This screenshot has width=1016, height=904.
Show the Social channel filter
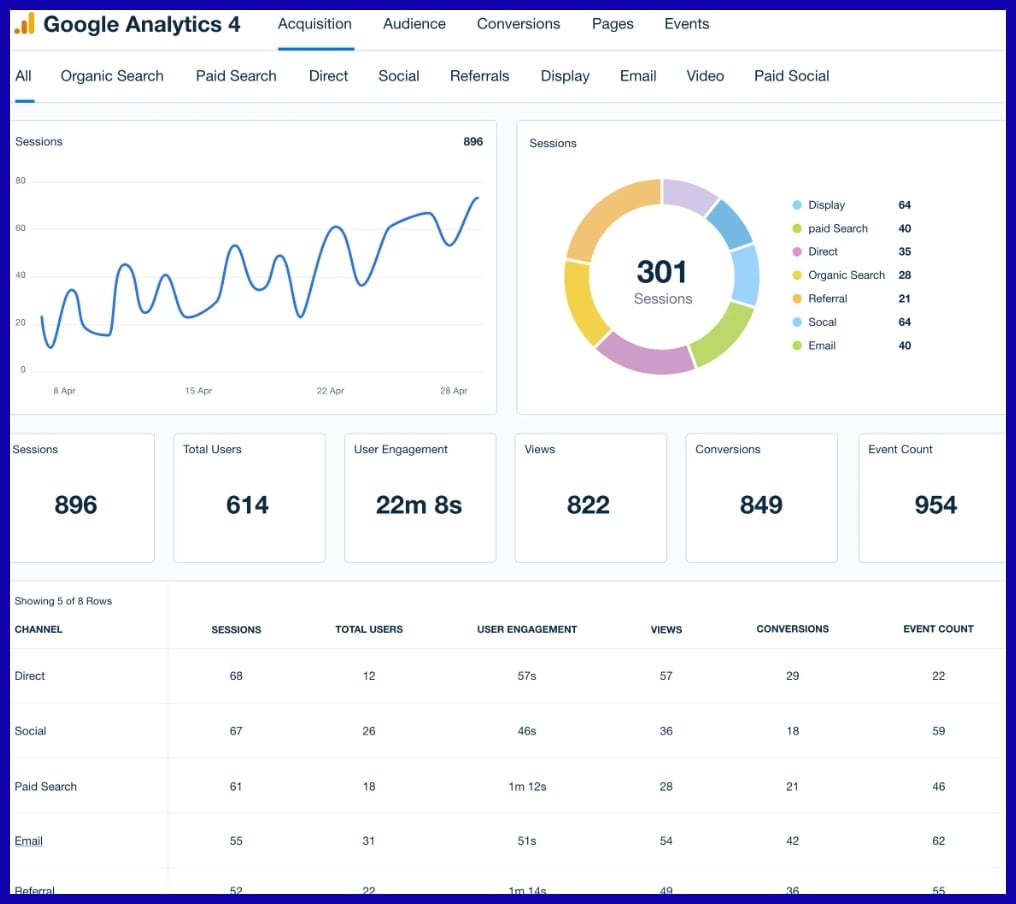(398, 76)
